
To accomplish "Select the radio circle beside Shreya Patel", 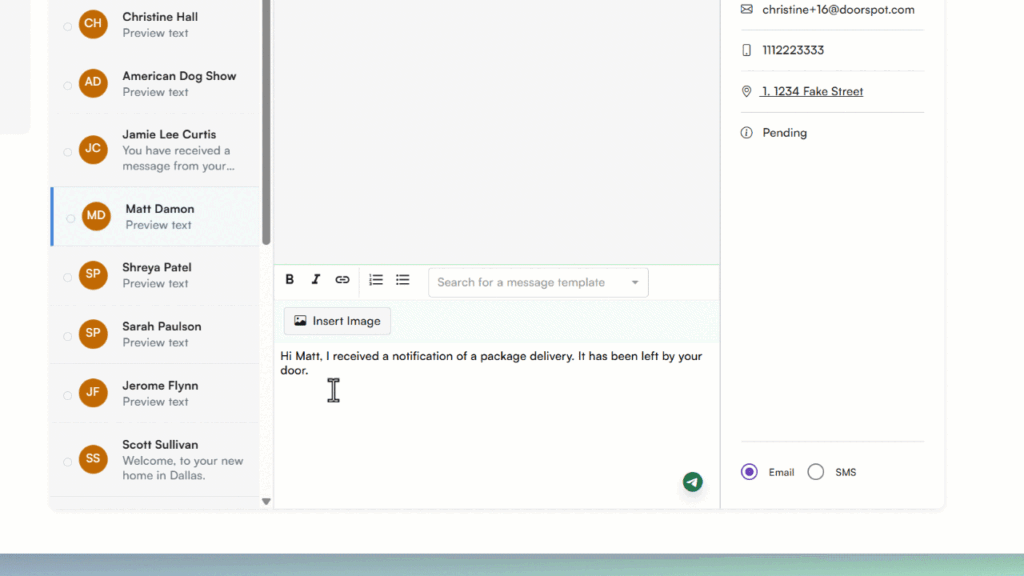I will click(68, 276).
